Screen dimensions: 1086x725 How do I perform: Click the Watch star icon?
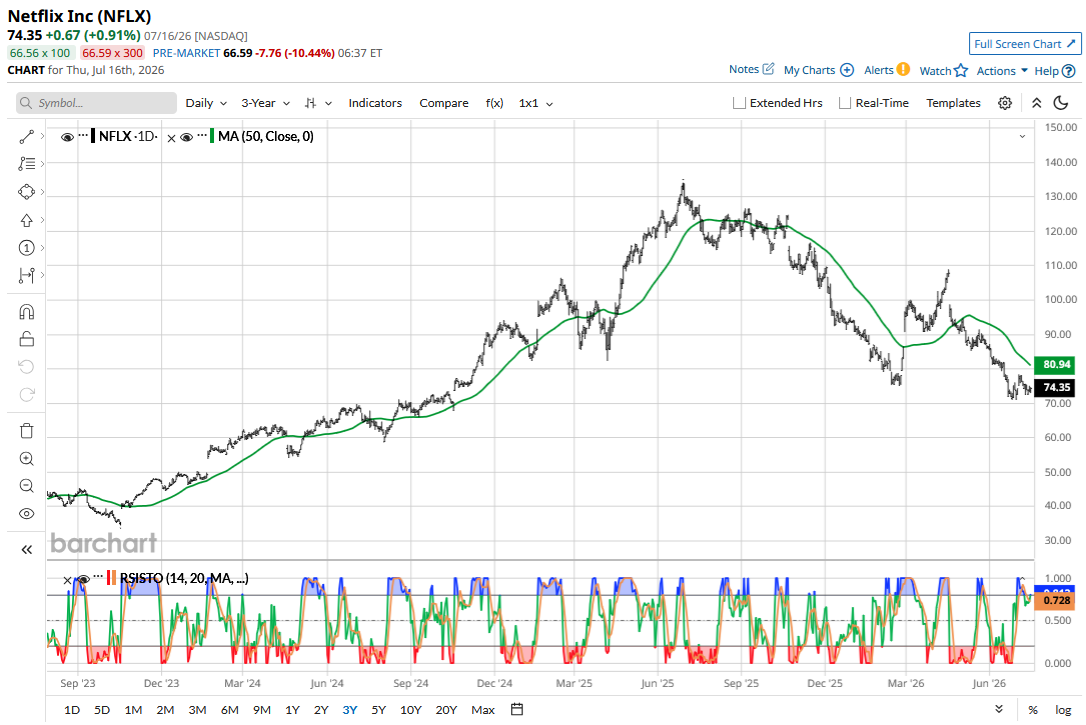(x=961, y=70)
